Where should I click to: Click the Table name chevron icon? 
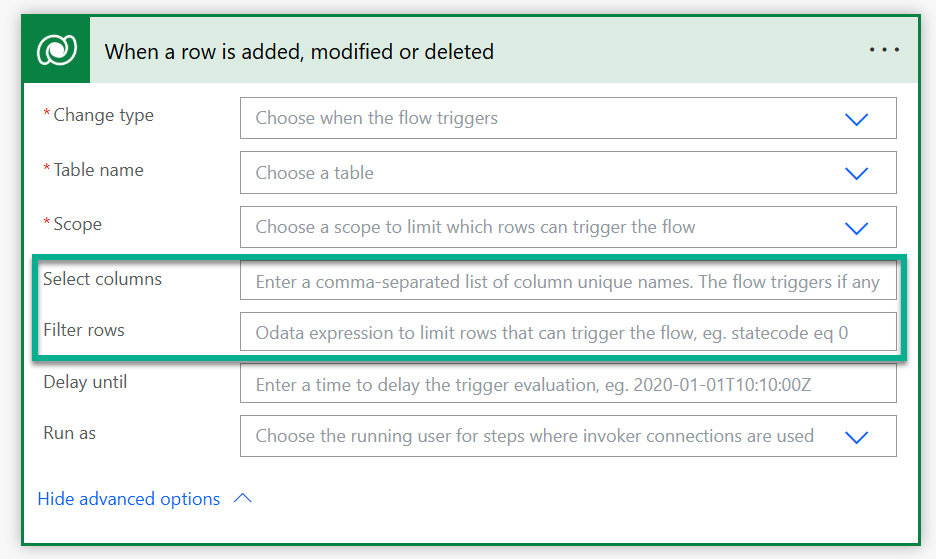[x=856, y=173]
